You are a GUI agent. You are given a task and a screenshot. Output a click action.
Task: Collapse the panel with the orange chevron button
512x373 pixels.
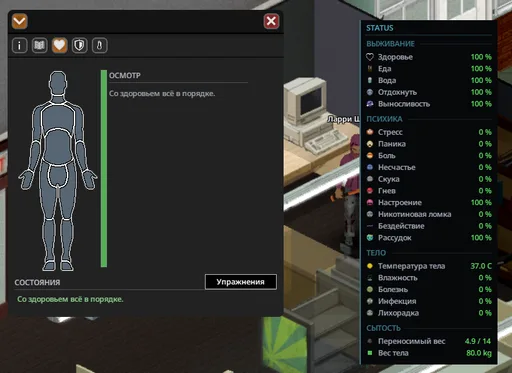tap(19, 21)
